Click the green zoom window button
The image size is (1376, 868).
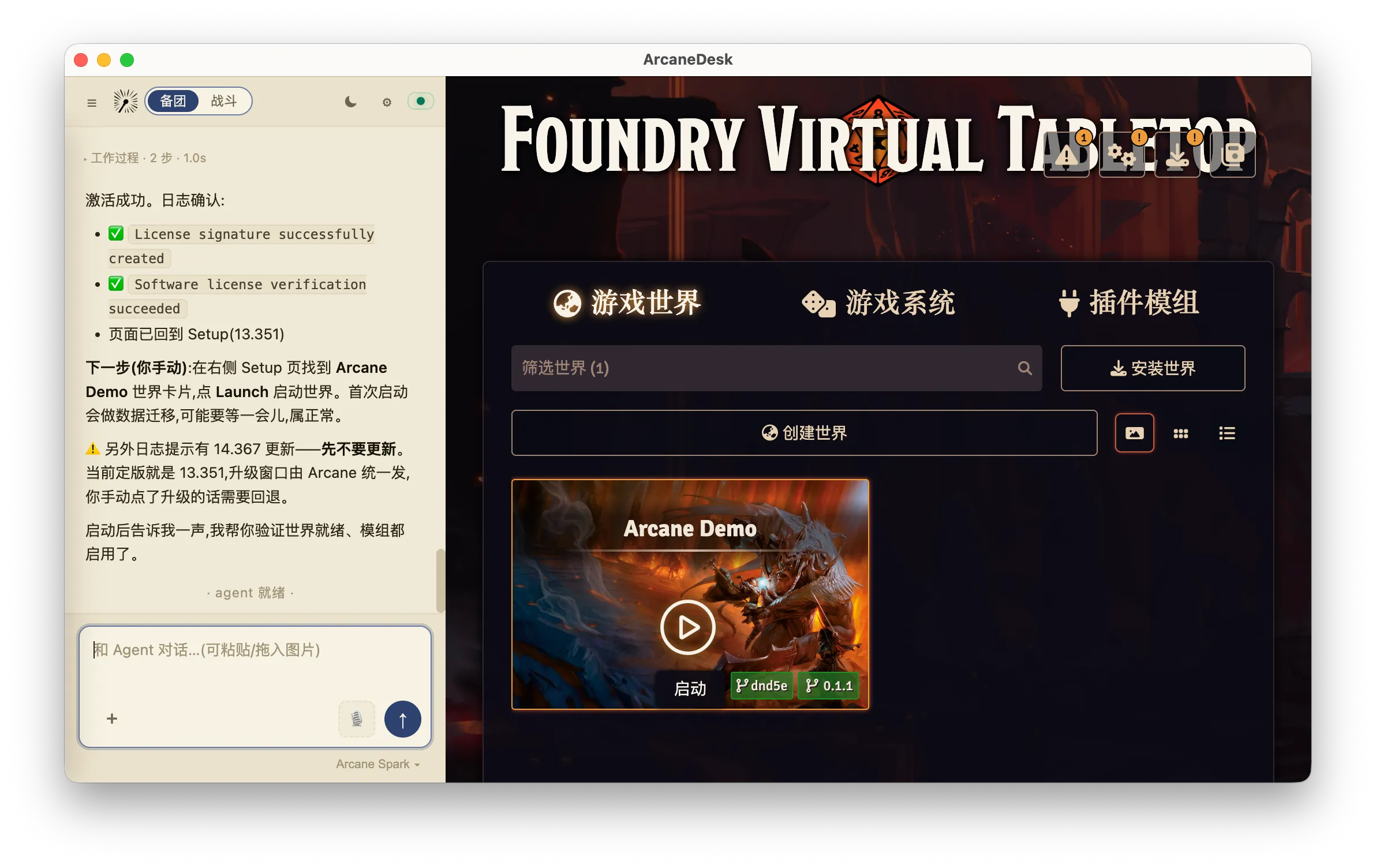coord(127,60)
